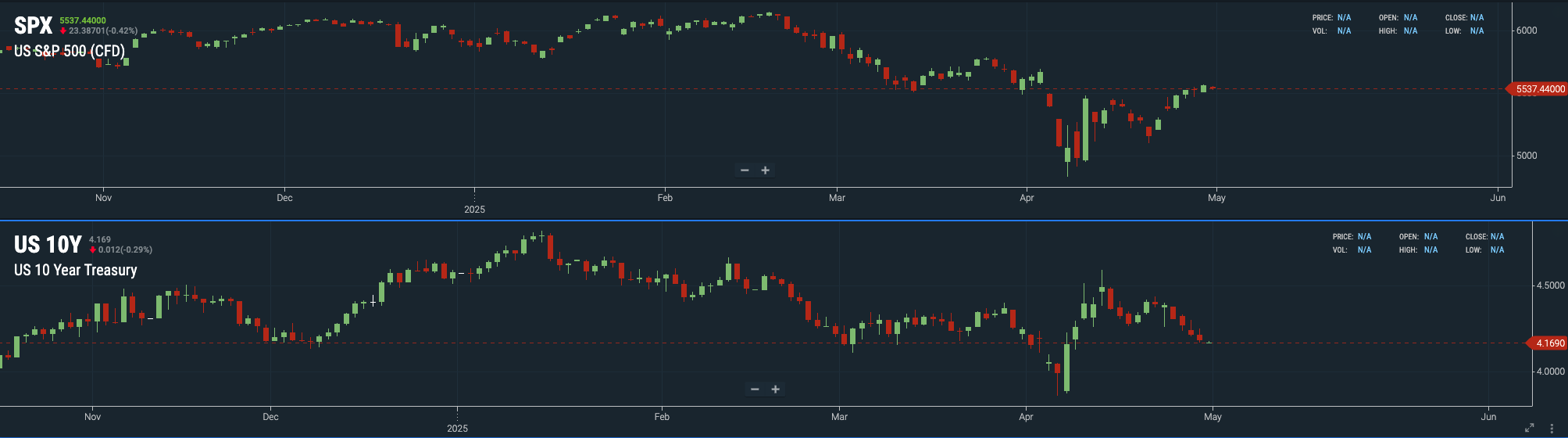The image size is (1568, 438).
Task: Open the three-dot options menu
Action: tap(1552, 429)
